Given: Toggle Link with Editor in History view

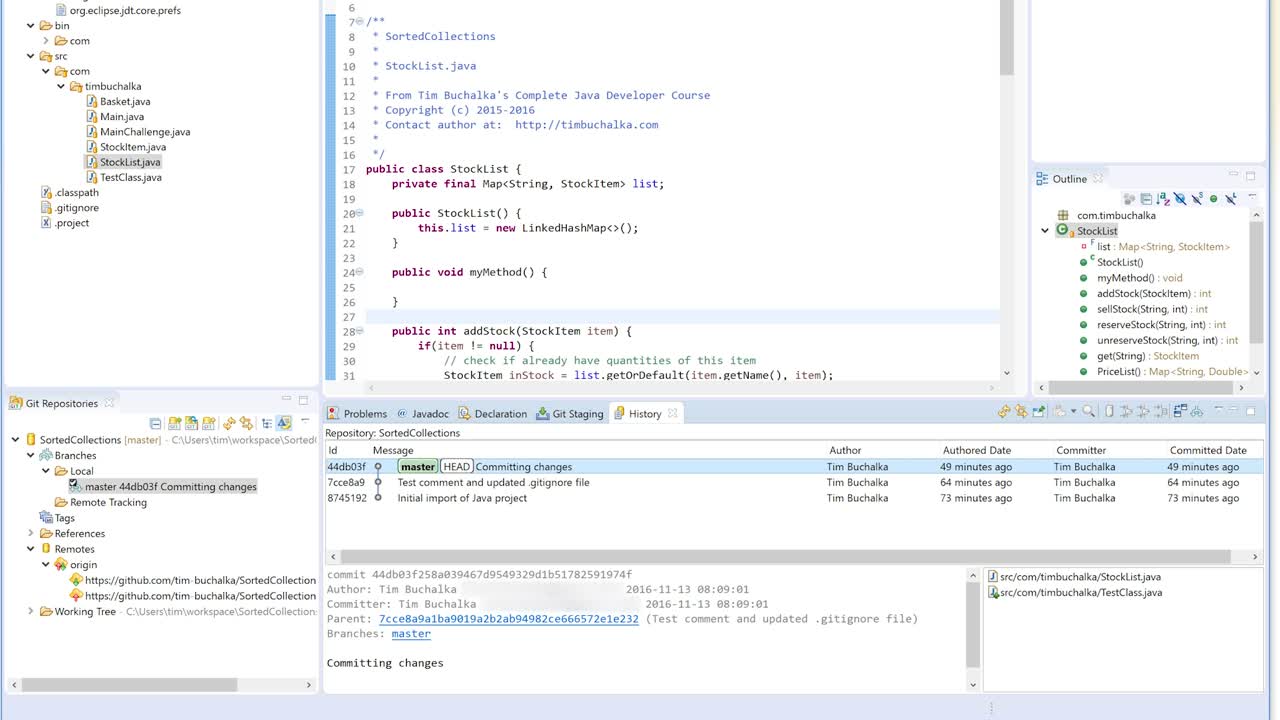Looking at the screenshot, I should point(1022,411).
